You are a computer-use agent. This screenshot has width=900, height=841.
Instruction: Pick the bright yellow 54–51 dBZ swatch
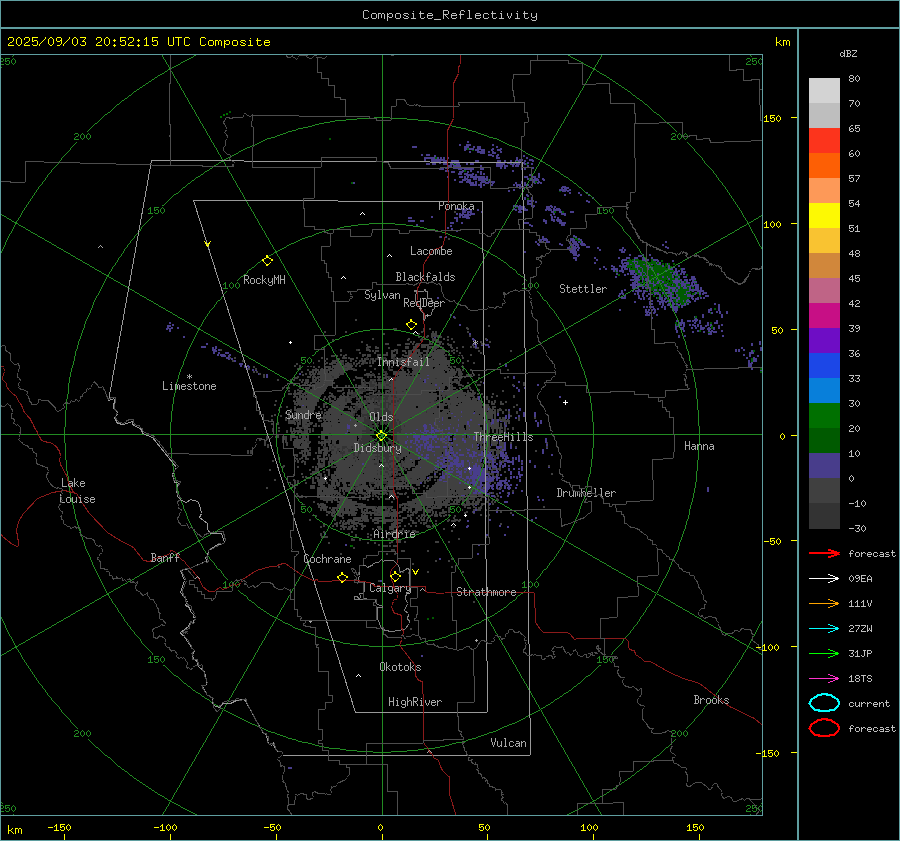tap(824, 216)
